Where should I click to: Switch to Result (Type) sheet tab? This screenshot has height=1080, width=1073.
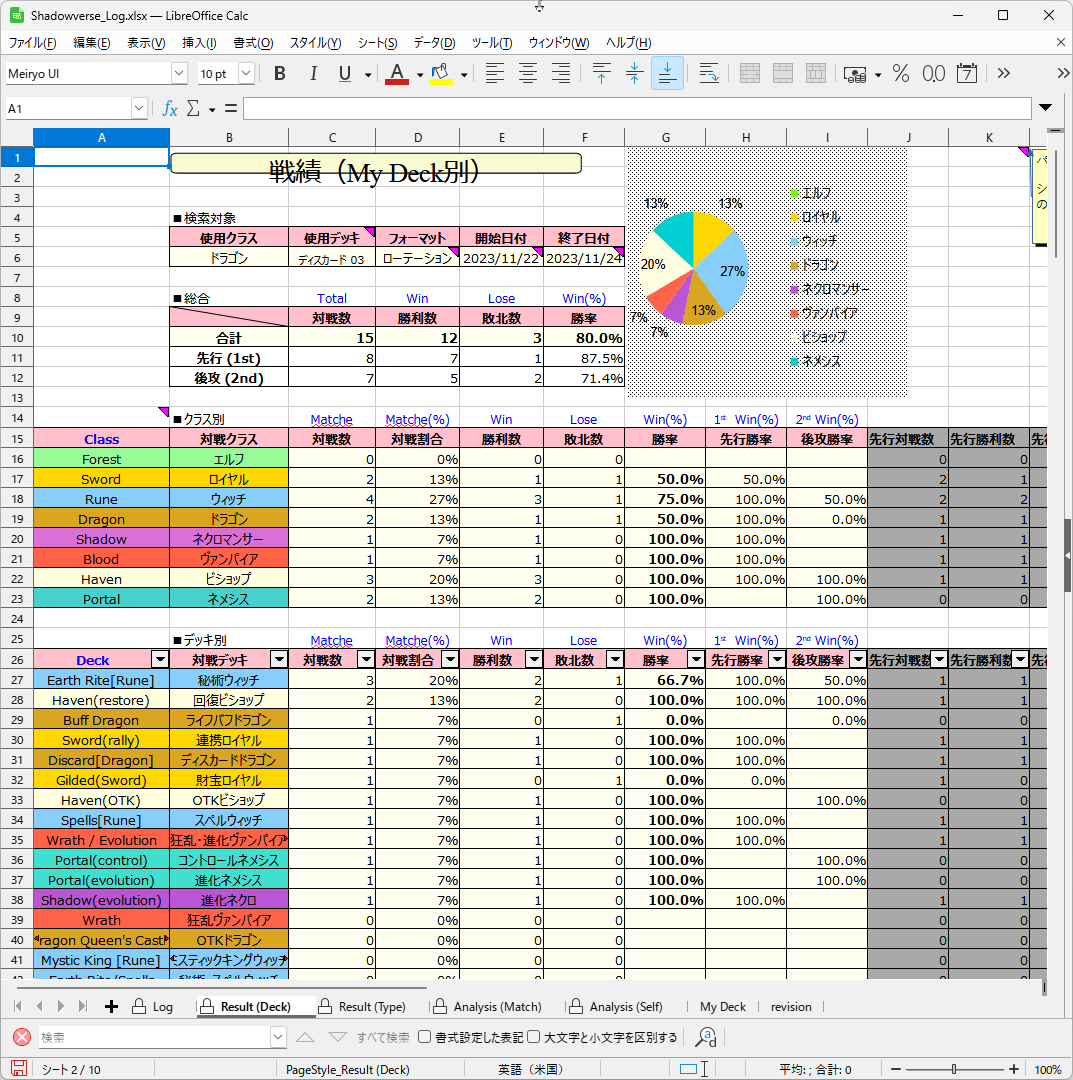363,1007
